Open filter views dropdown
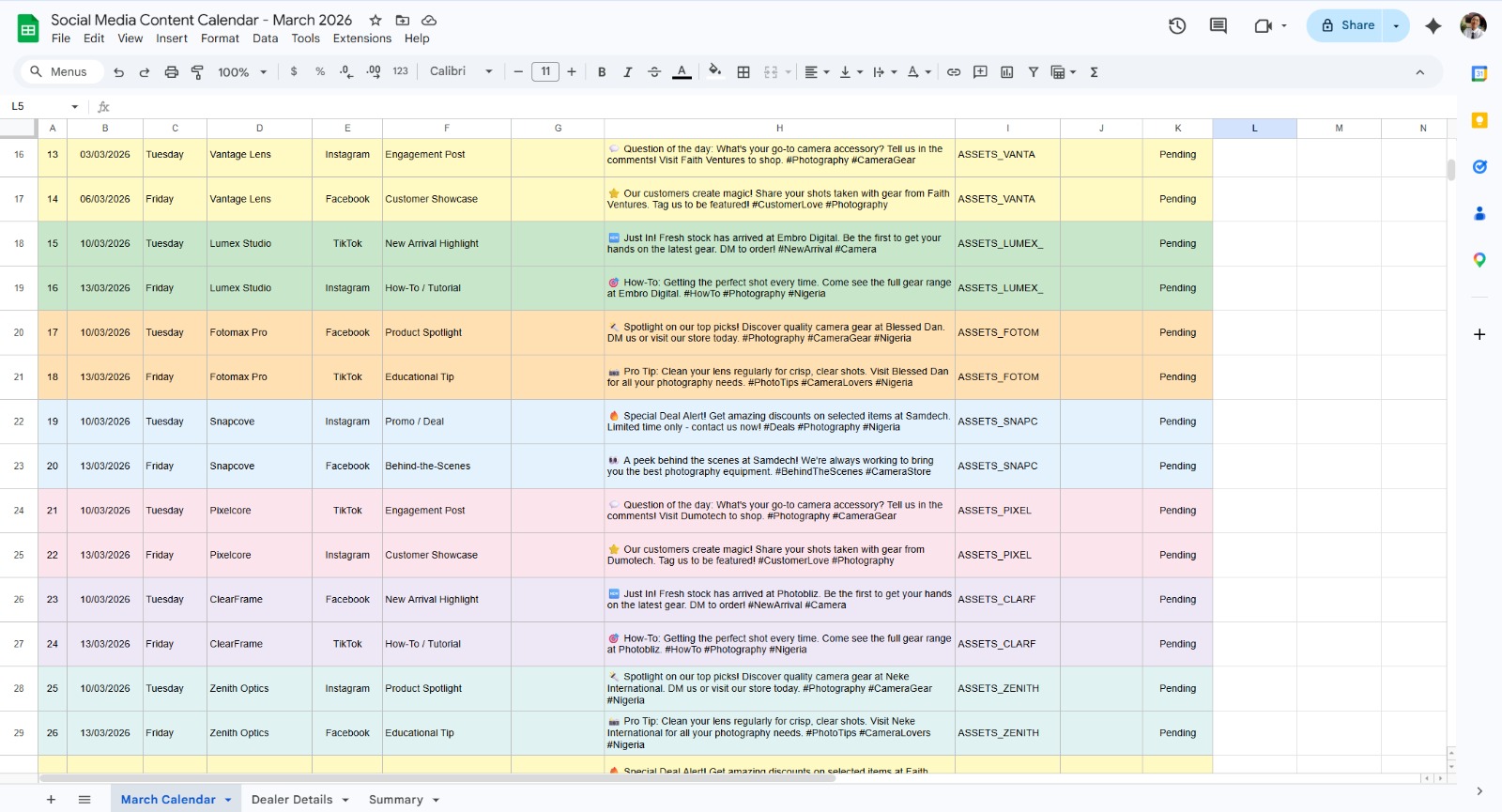Viewport: 1502px width, 812px height. pos(1064,71)
